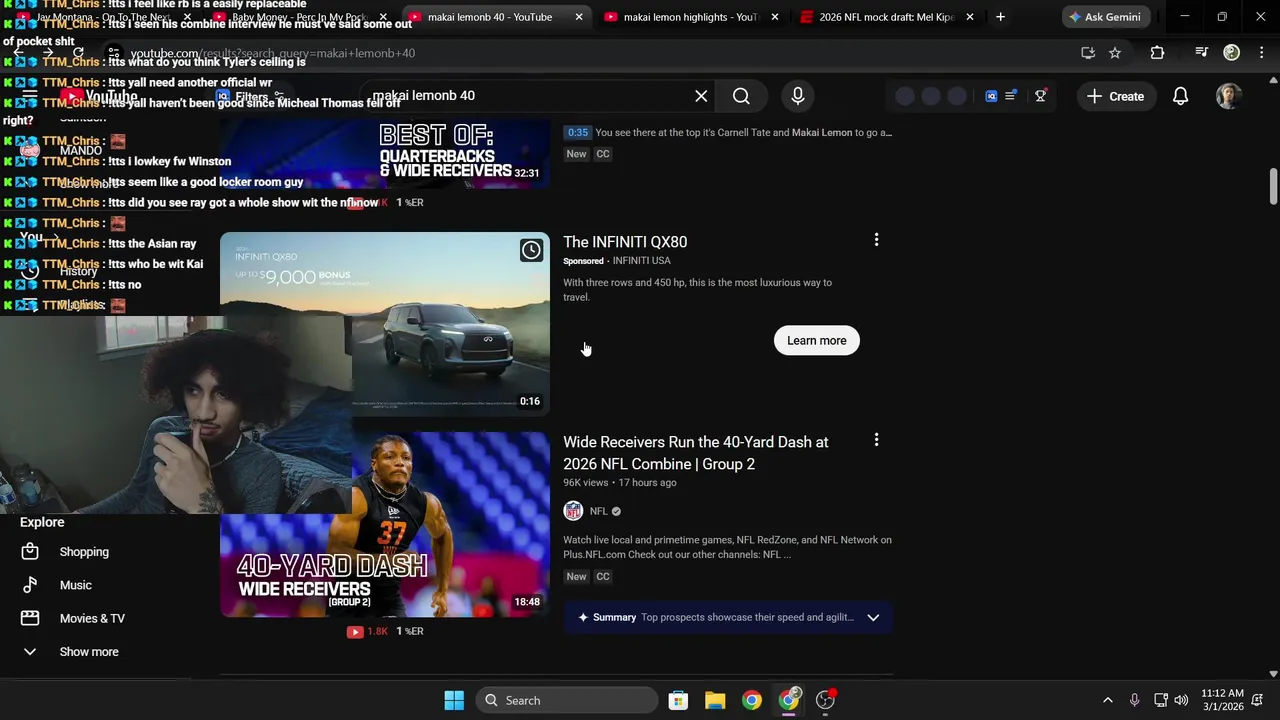
Task: Open options menu for 40-Yard Dash video
Action: point(876,440)
